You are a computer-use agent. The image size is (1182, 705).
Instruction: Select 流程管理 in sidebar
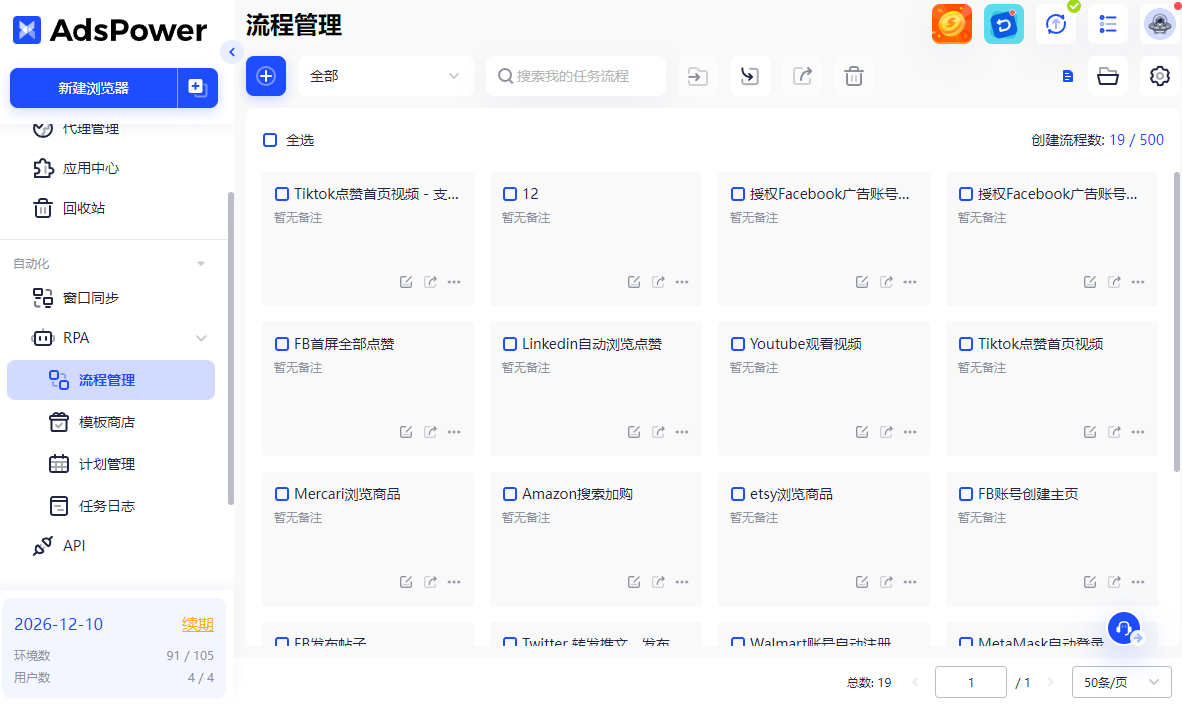pos(111,380)
